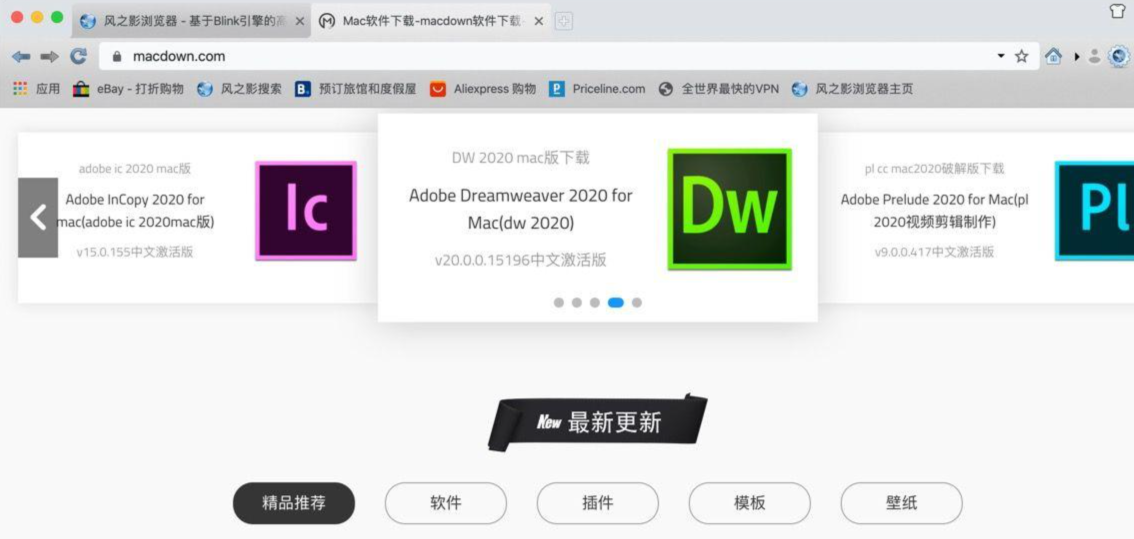Select the fifth carousel dot
The height and width of the screenshot is (539, 1134).
[636, 302]
